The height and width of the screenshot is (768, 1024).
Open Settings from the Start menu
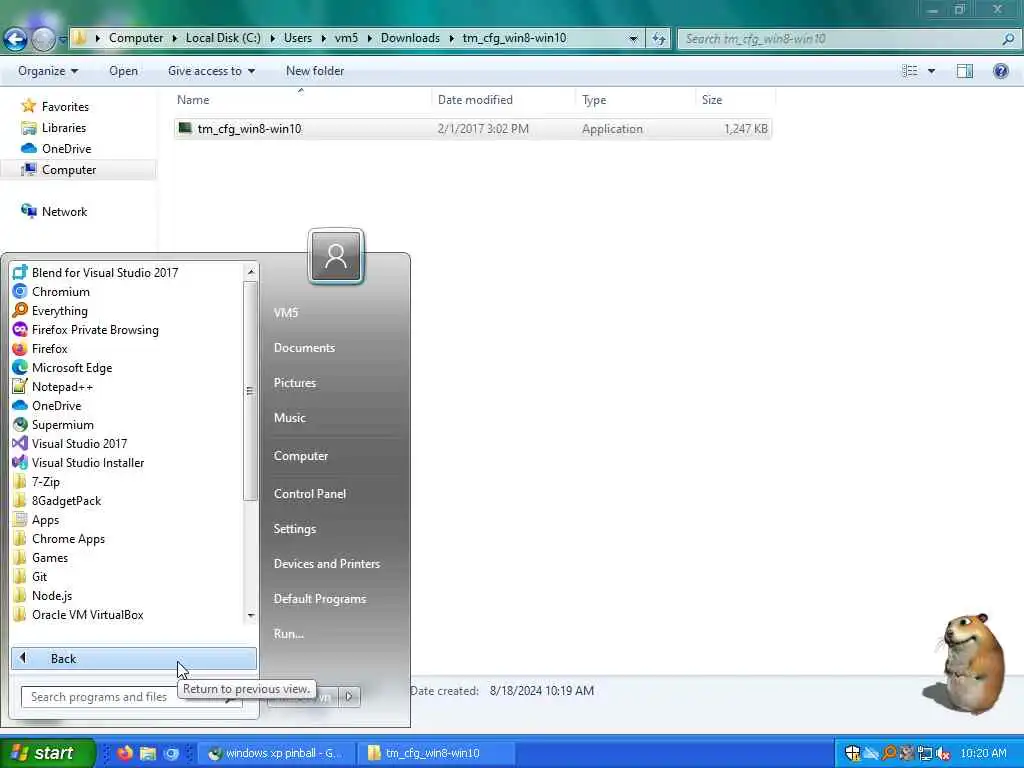pyautogui.click(x=295, y=528)
